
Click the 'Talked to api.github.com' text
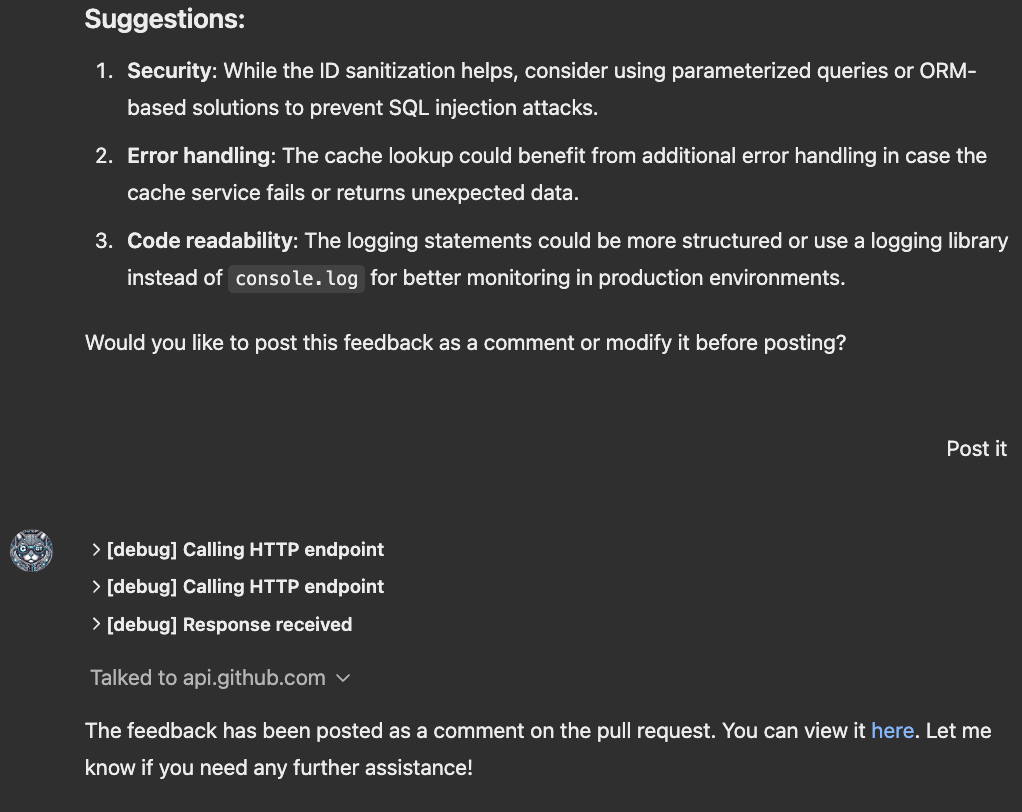pos(208,678)
